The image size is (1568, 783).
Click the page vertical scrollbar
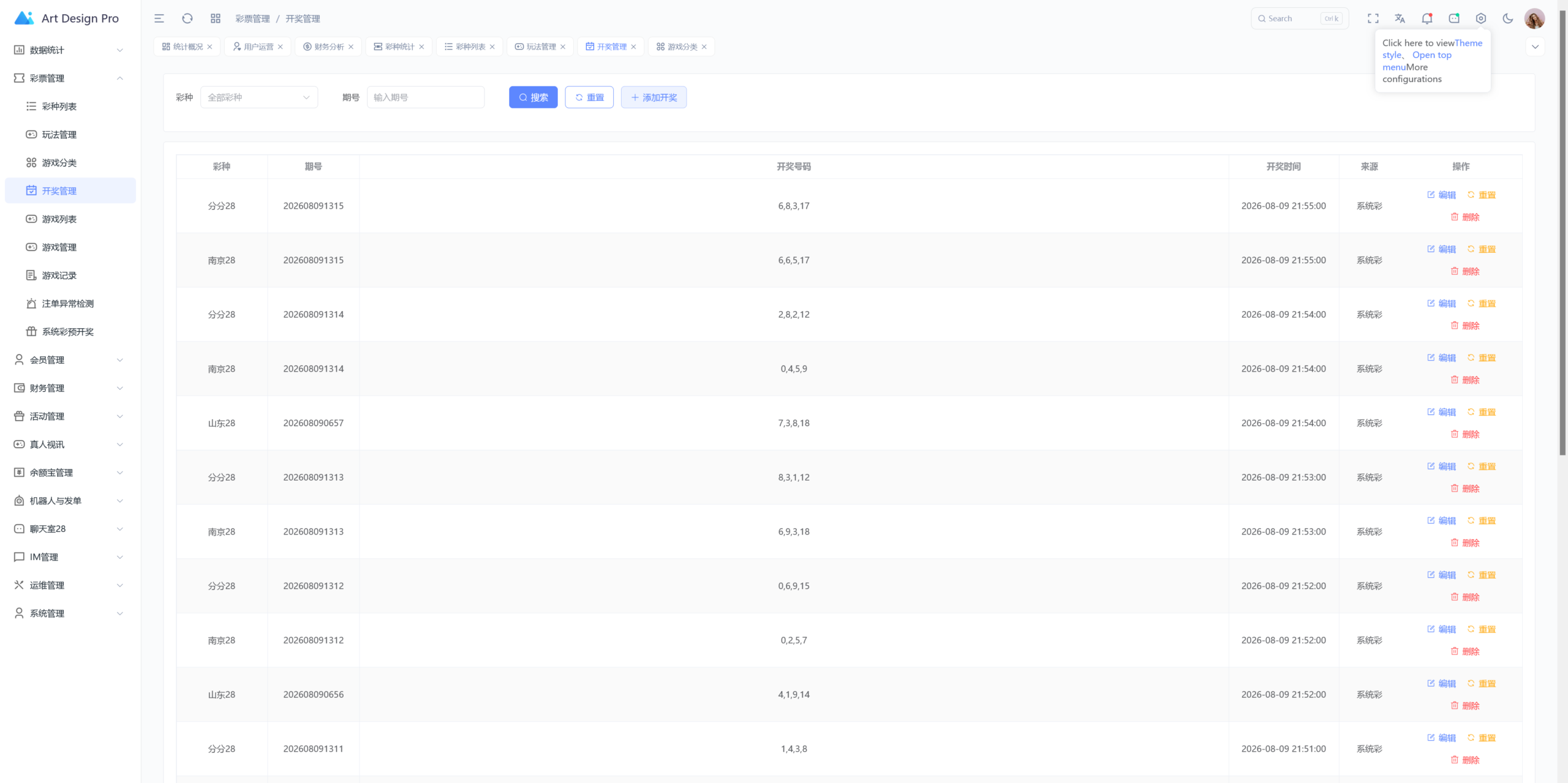[x=1562, y=233]
